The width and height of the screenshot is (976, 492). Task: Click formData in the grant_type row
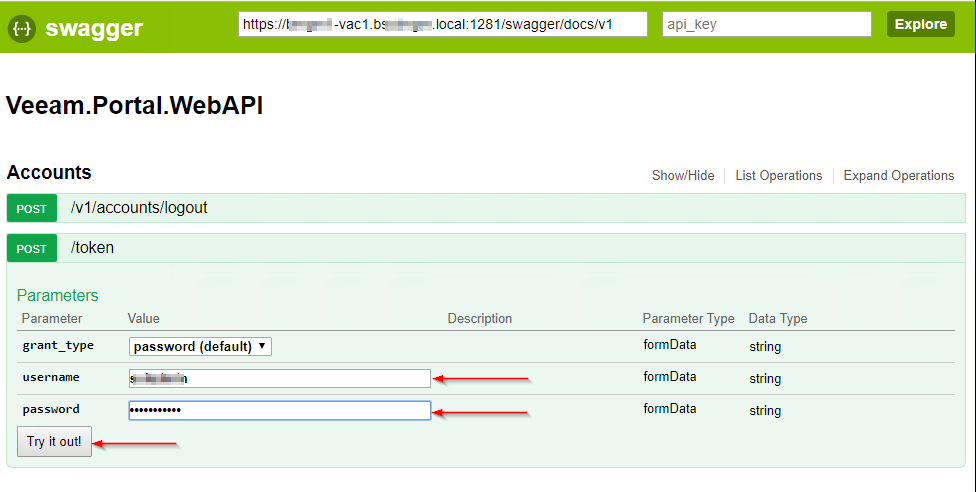tap(670, 344)
